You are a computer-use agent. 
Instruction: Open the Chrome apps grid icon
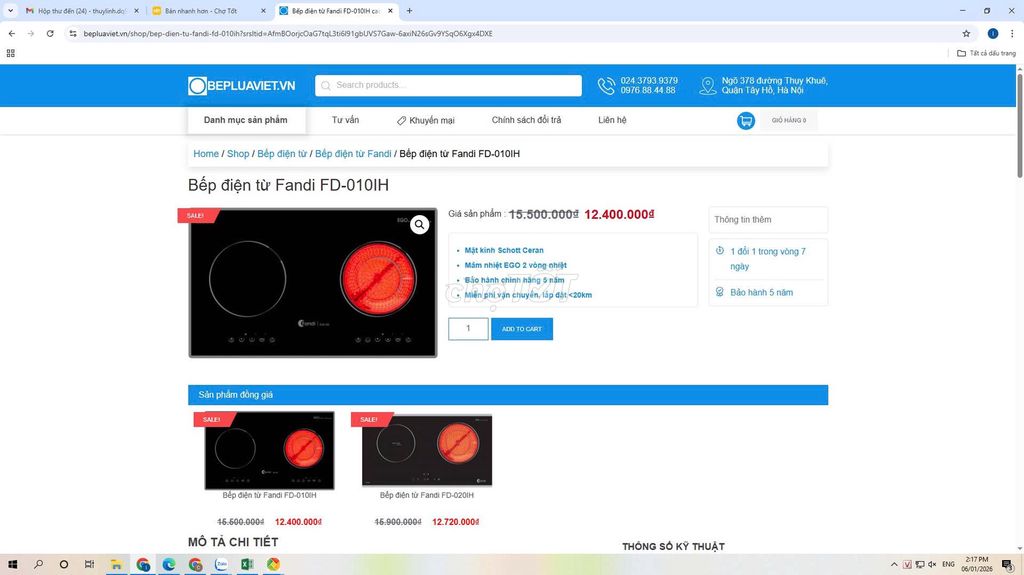10,53
